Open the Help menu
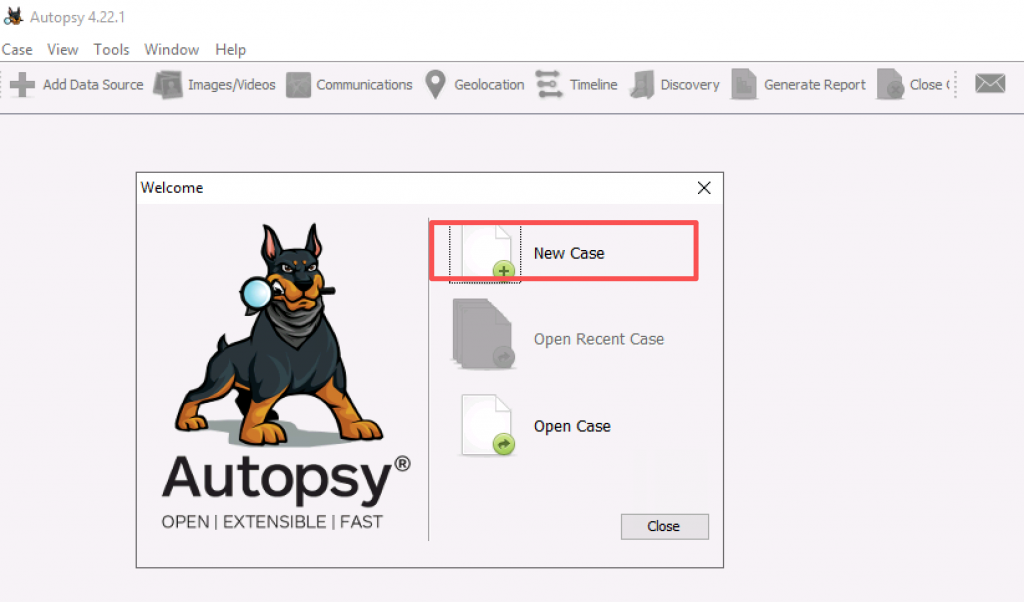This screenshot has height=602, width=1024. tap(230, 49)
